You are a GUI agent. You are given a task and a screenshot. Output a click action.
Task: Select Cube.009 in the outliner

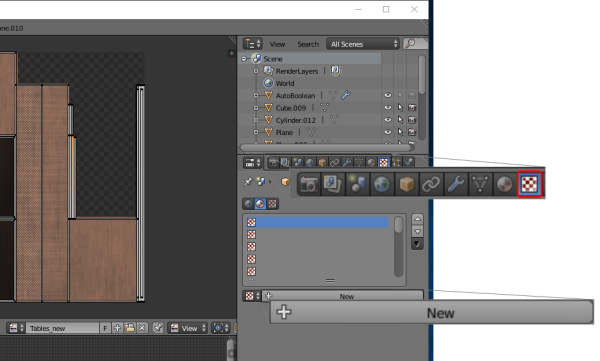[291, 108]
